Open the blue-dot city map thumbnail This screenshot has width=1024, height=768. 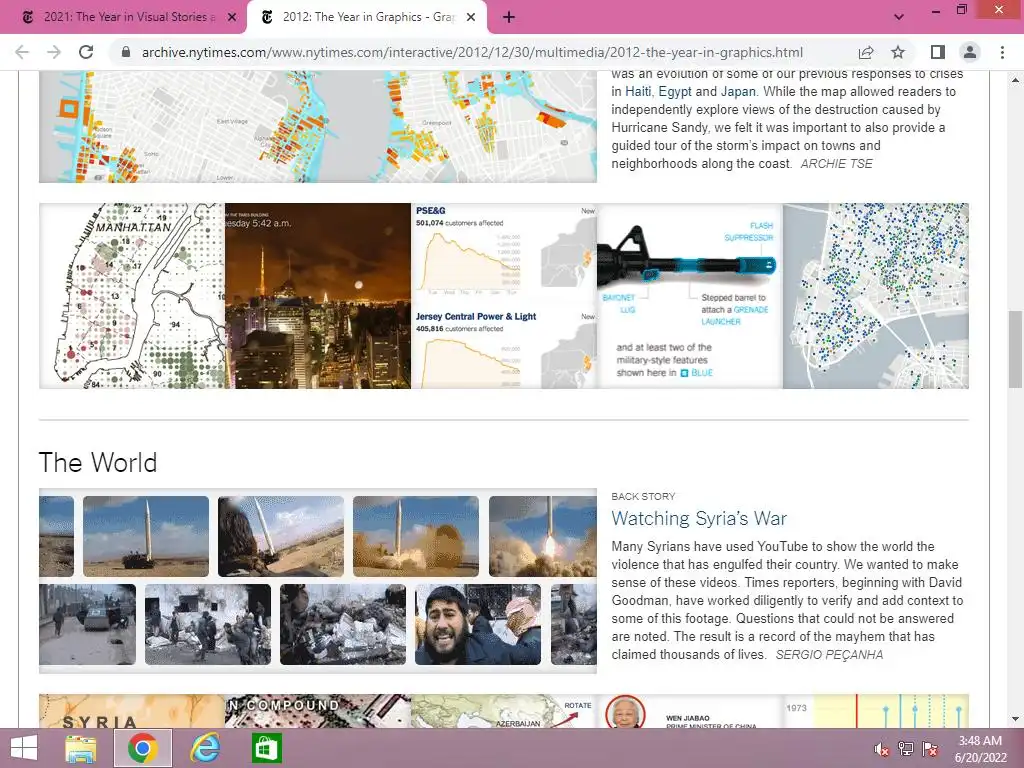pos(876,296)
